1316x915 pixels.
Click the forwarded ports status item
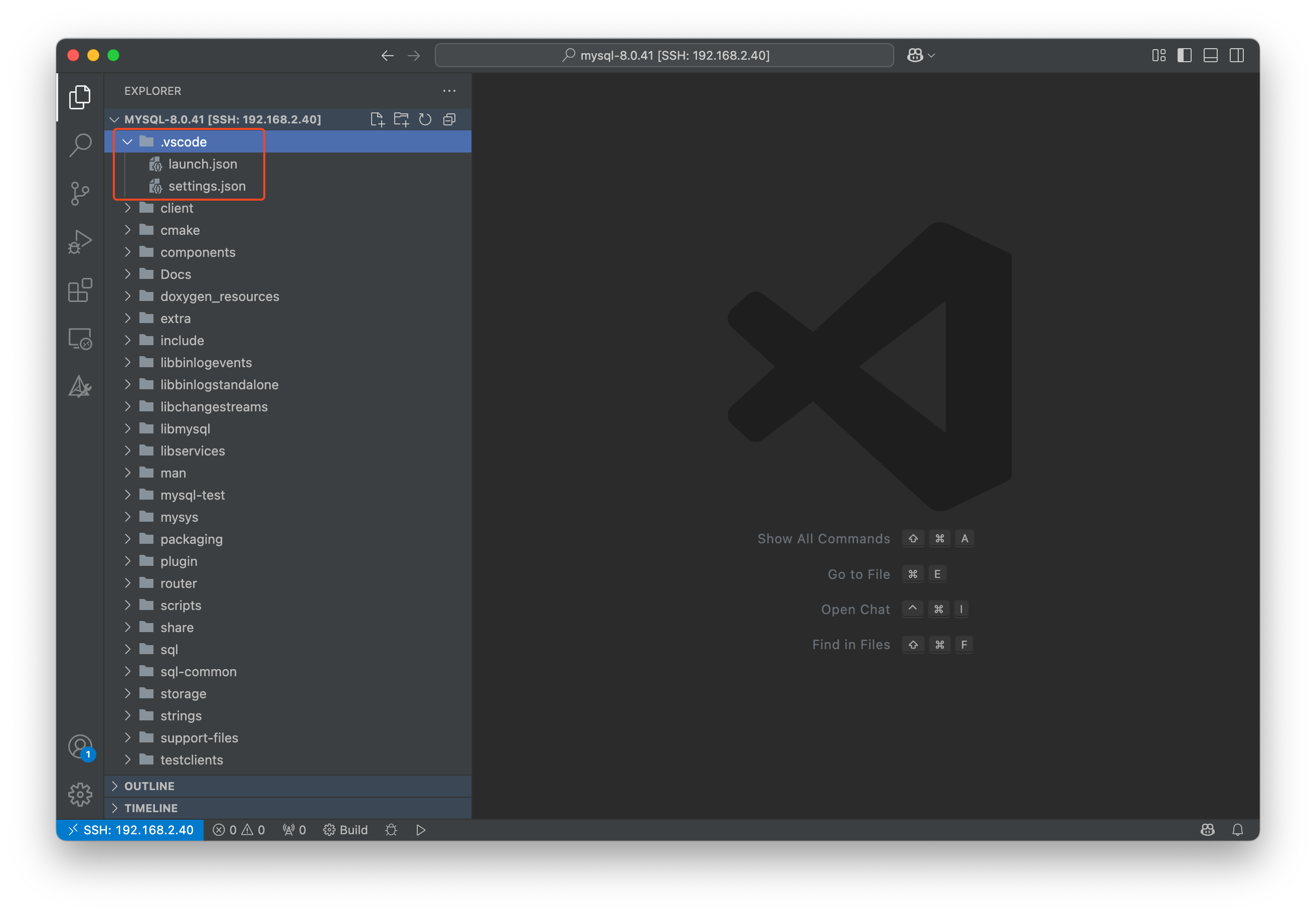(294, 830)
